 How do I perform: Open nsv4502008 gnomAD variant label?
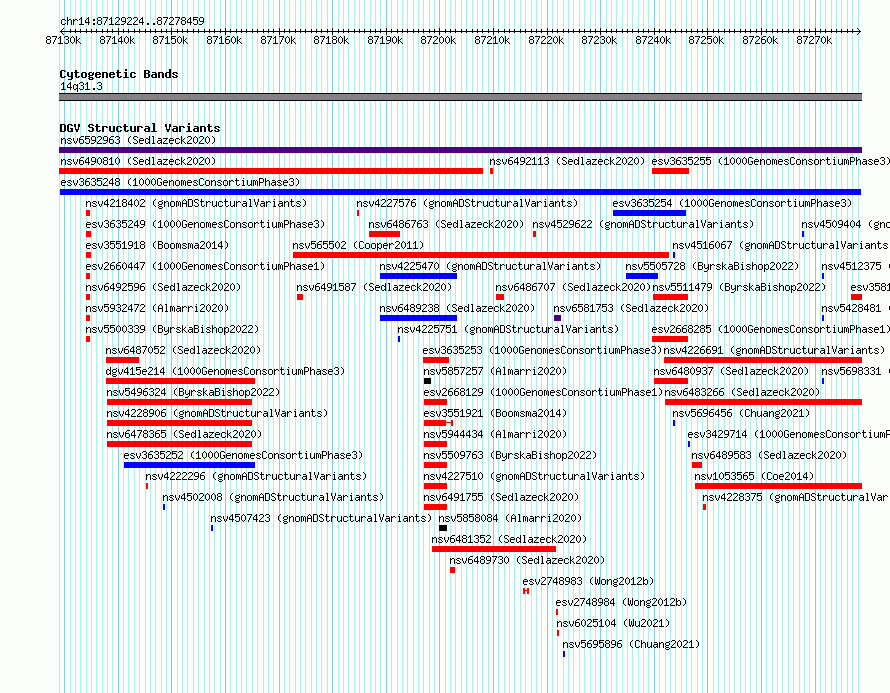point(273,497)
